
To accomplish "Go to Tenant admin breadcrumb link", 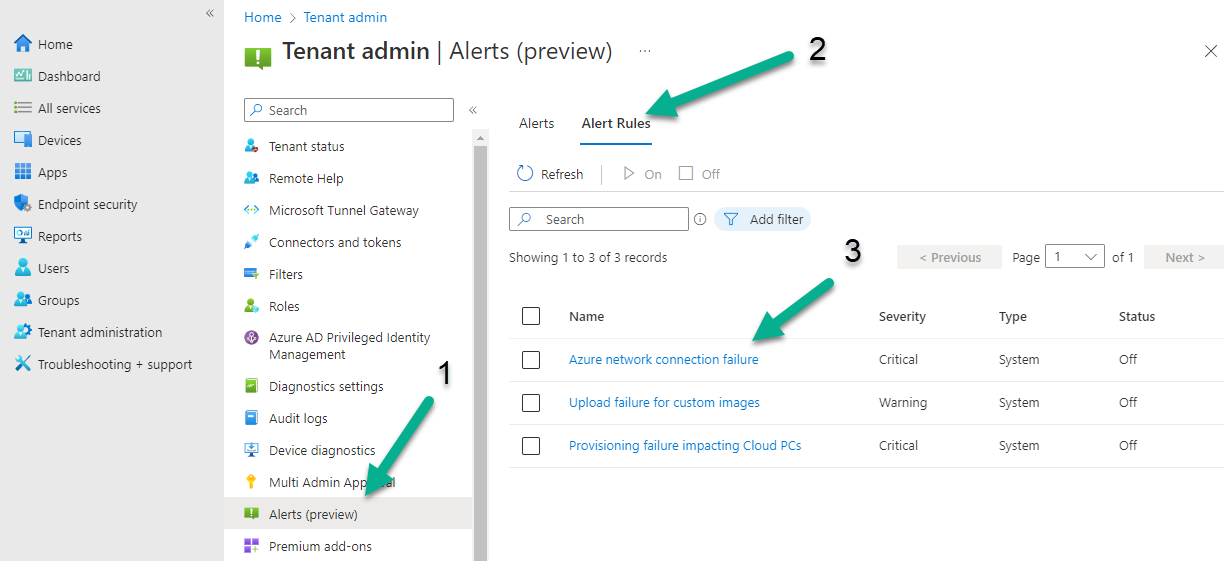I will [346, 17].
